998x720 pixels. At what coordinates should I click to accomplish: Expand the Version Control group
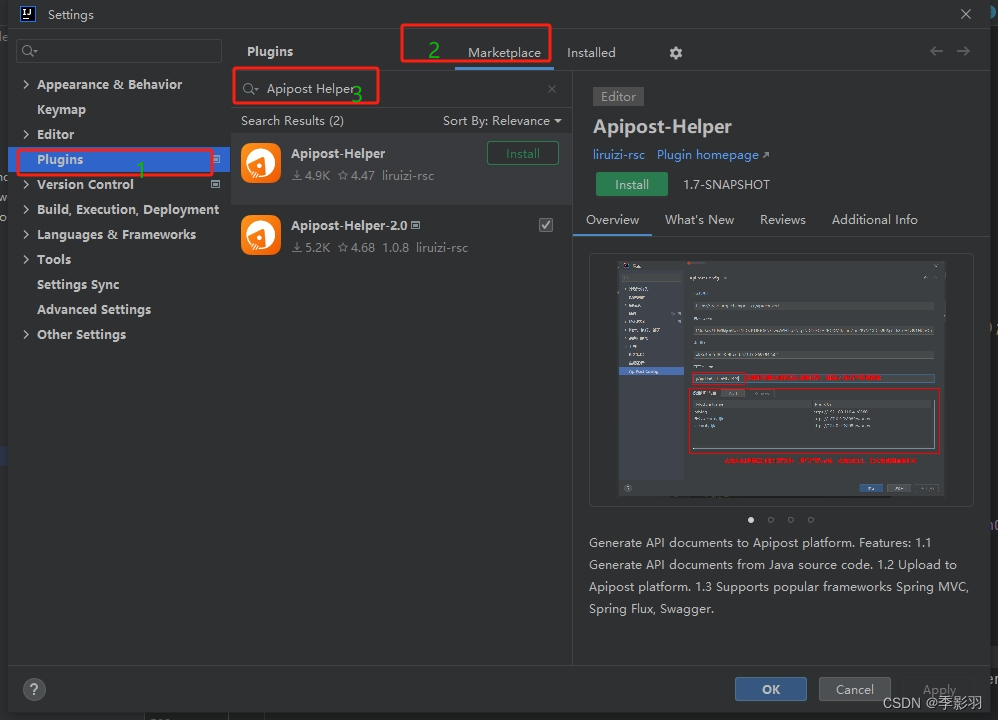coord(26,184)
